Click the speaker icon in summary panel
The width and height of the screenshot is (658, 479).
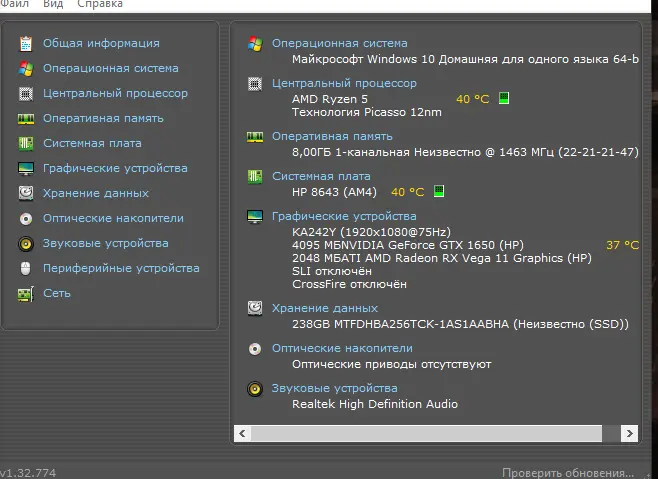[x=255, y=389]
